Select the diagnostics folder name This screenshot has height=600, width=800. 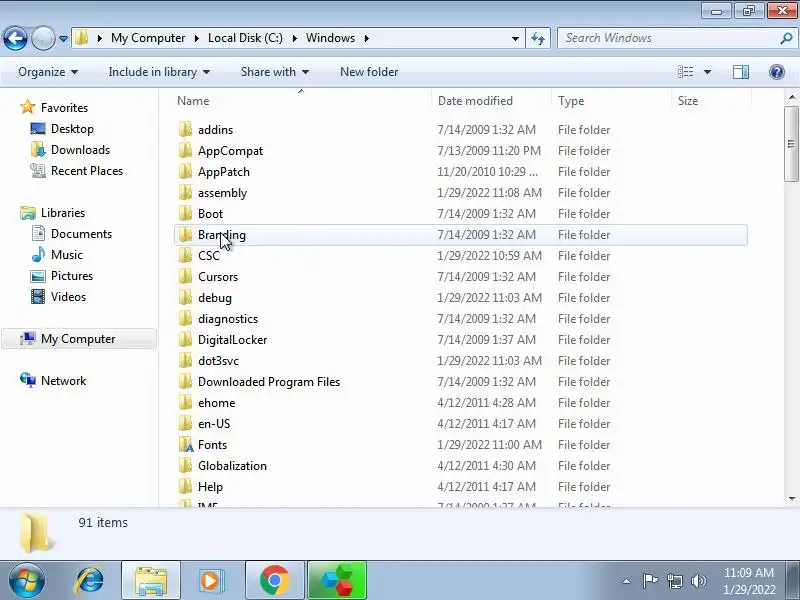228,319
